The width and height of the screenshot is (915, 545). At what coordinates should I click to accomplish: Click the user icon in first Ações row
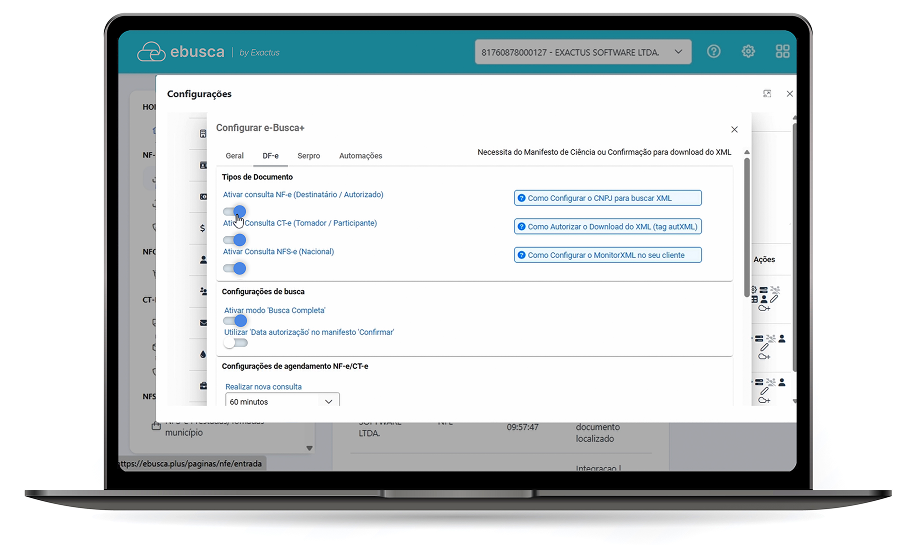(763, 299)
